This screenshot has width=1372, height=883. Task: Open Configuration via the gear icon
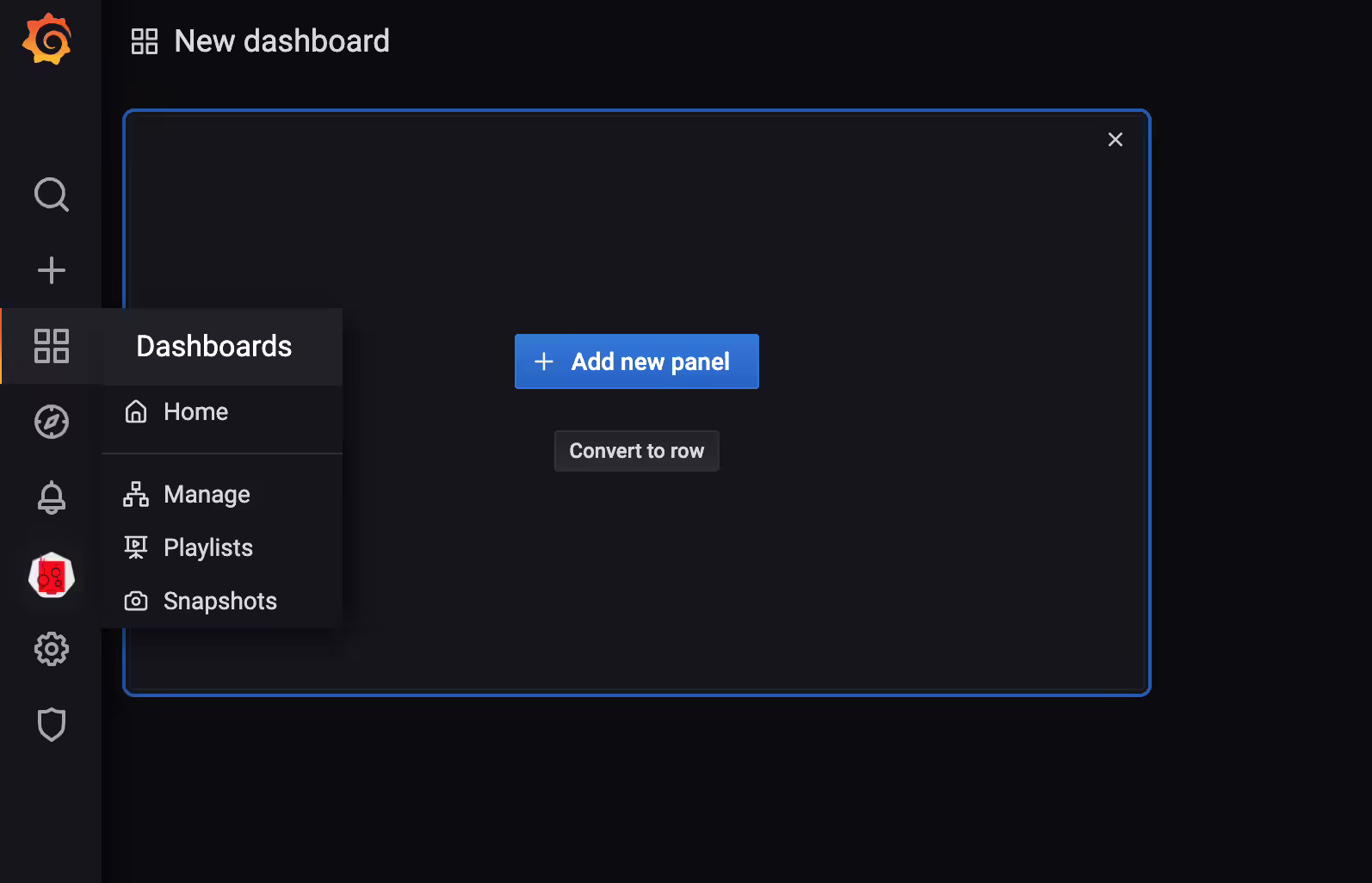[52, 649]
